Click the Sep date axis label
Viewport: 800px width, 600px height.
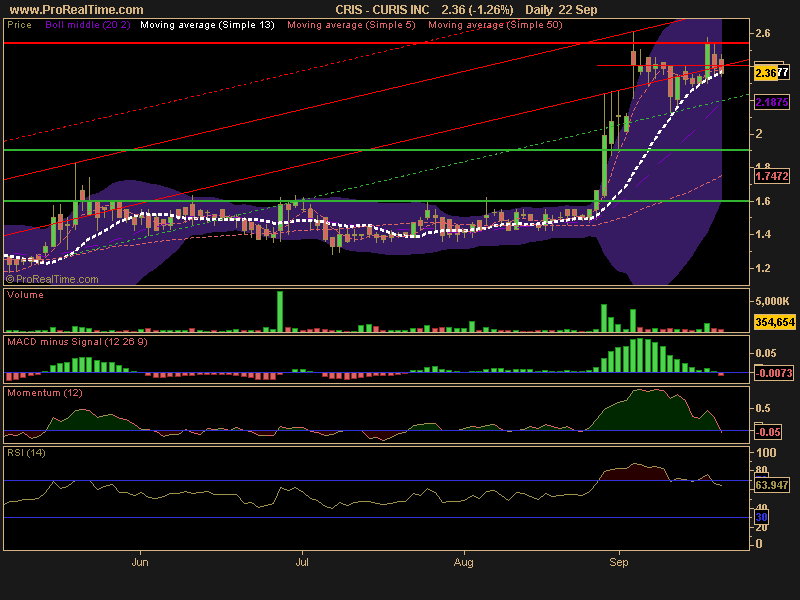coord(619,562)
